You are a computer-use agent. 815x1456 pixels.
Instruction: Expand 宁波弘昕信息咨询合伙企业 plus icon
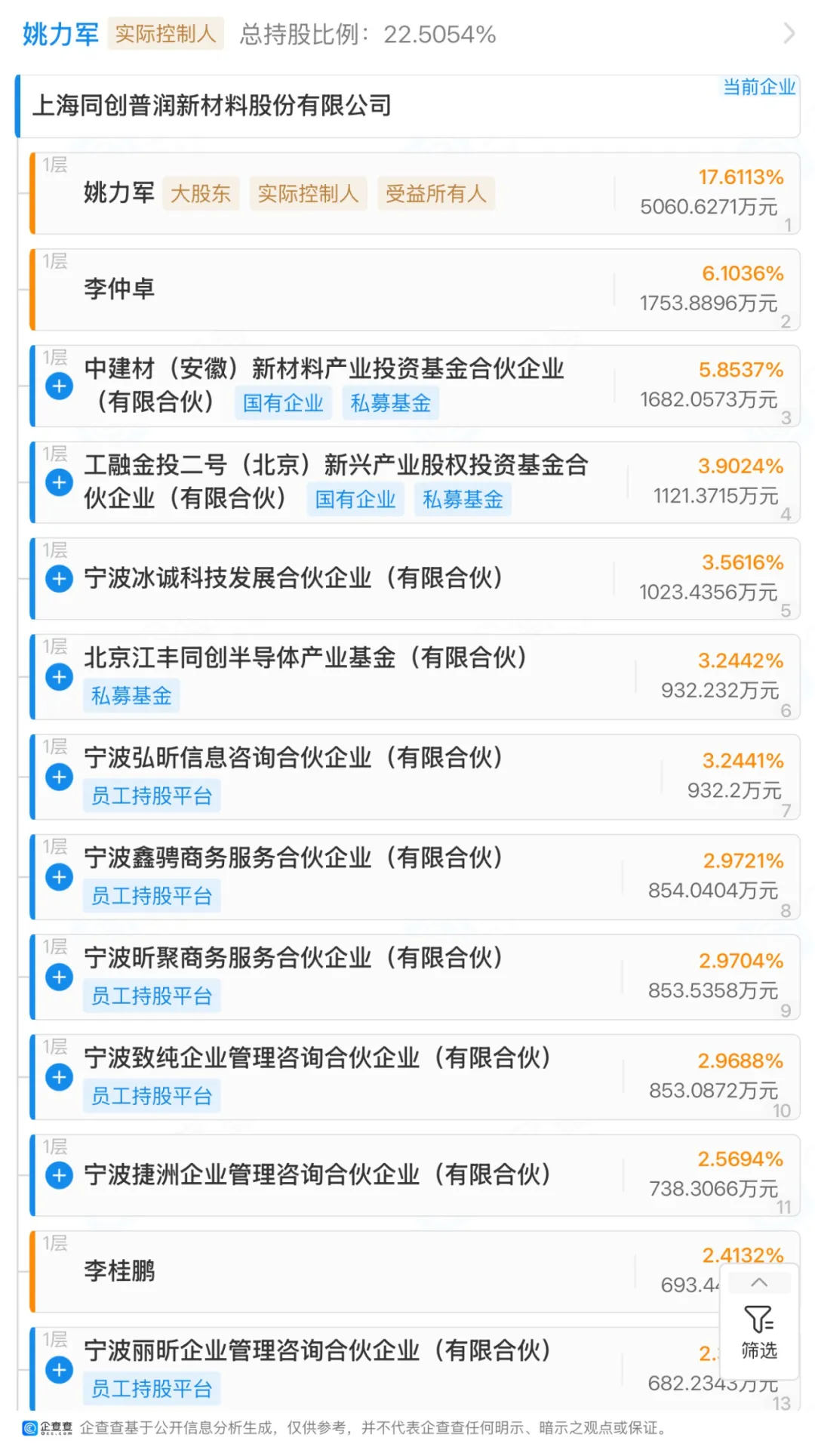click(59, 777)
